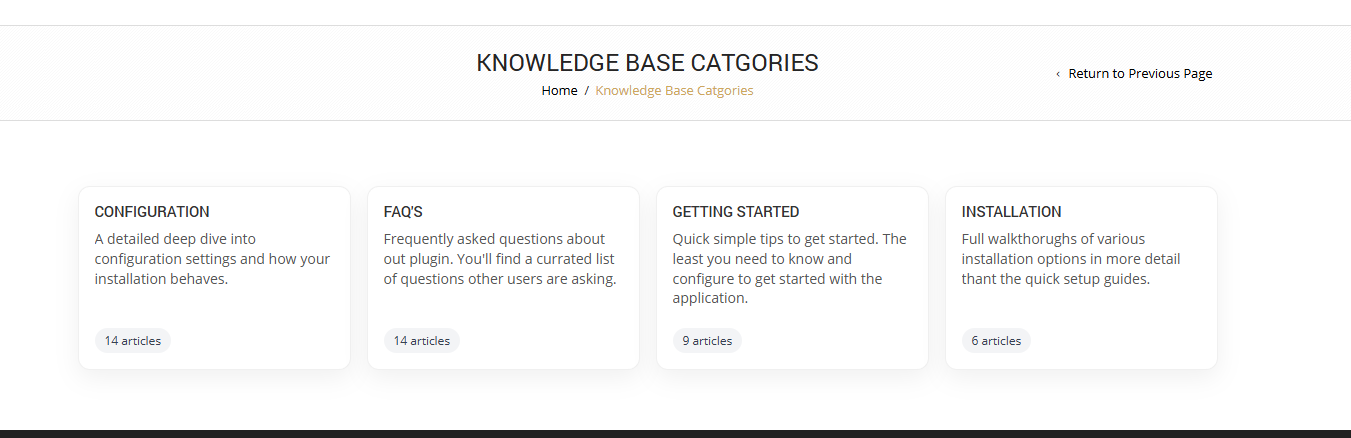
Task: Select the Configuration description text
Action: pyautogui.click(x=212, y=259)
